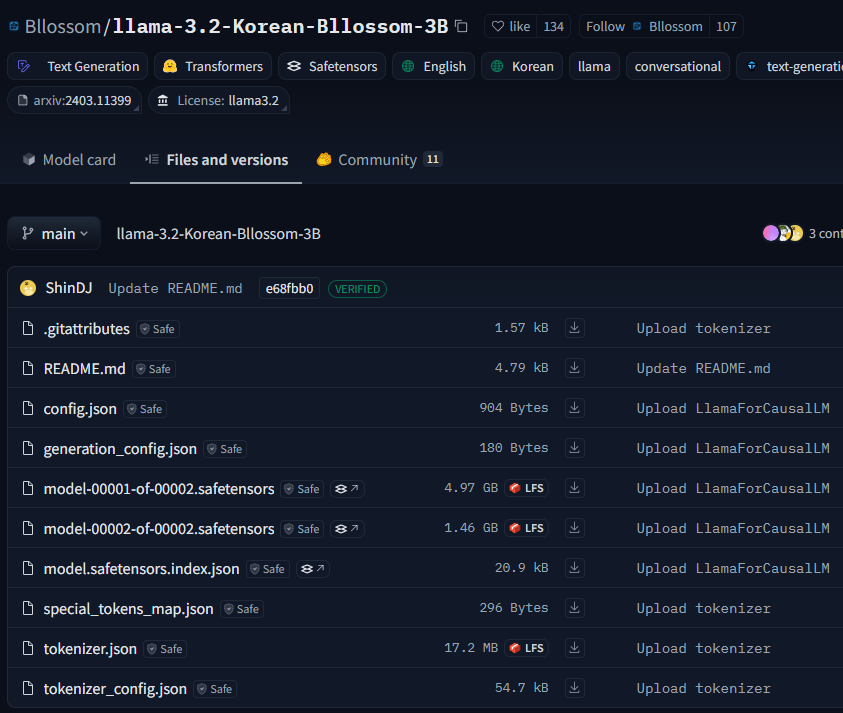
Task: Filter by Text Generation tag
Action: pos(77,66)
